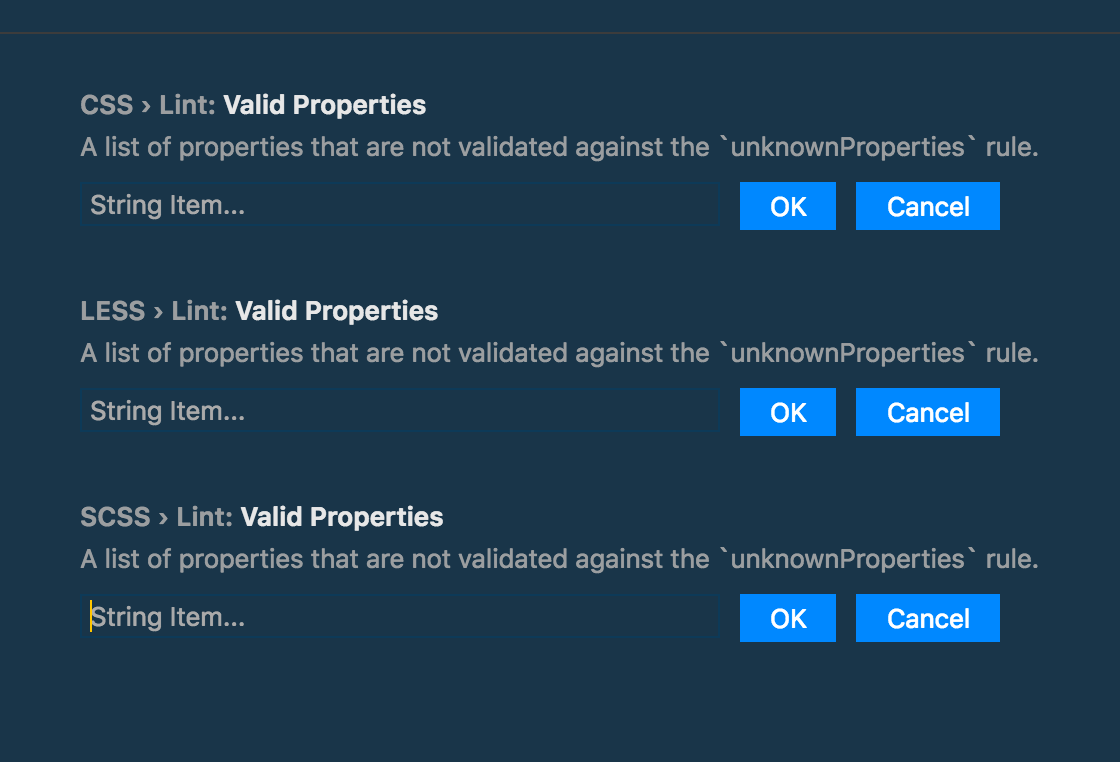The image size is (1120, 762).
Task: Click OK for LESS Valid Properties
Action: [787, 411]
